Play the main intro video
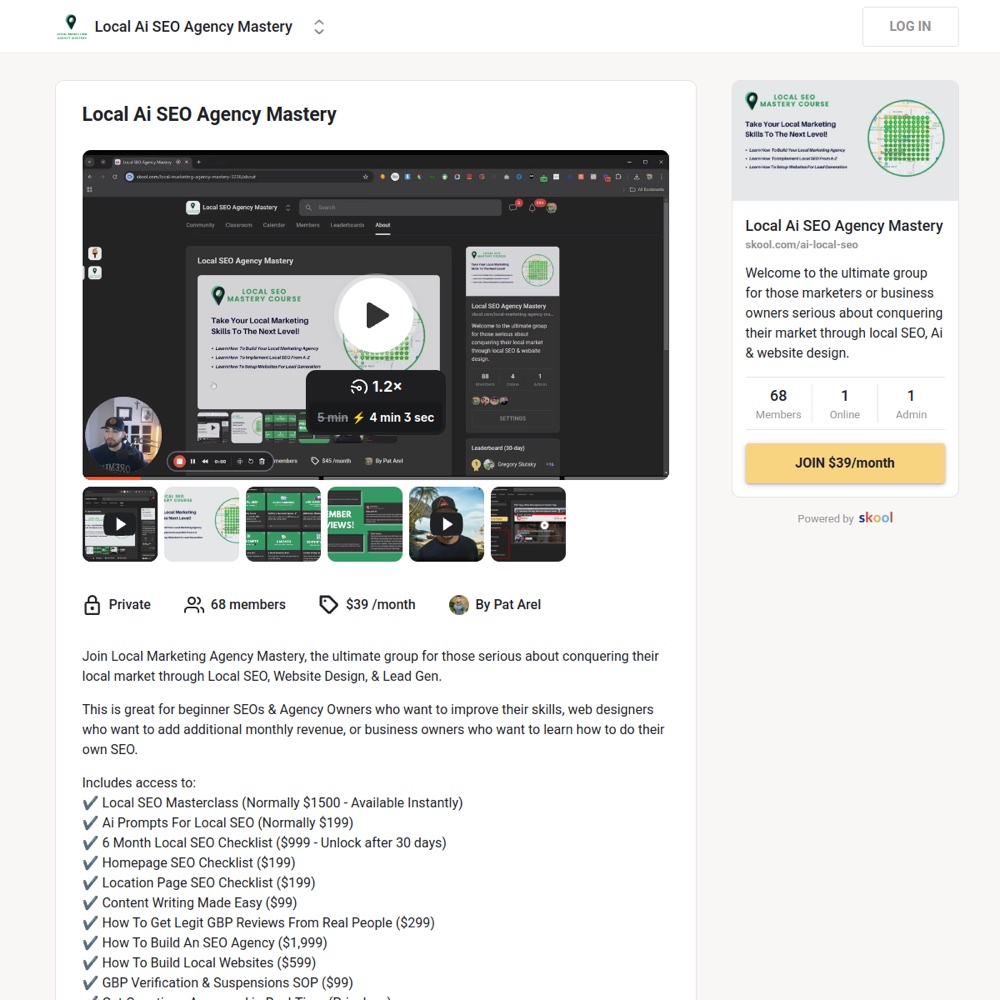 coord(376,315)
